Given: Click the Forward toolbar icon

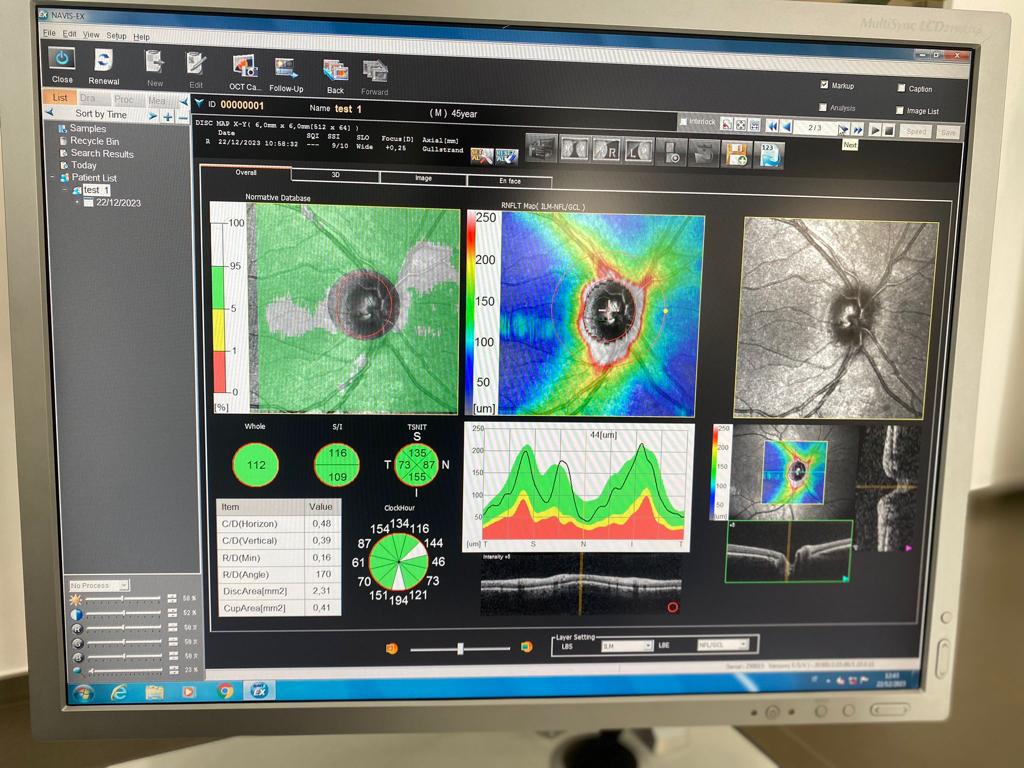Looking at the screenshot, I should click(375, 72).
